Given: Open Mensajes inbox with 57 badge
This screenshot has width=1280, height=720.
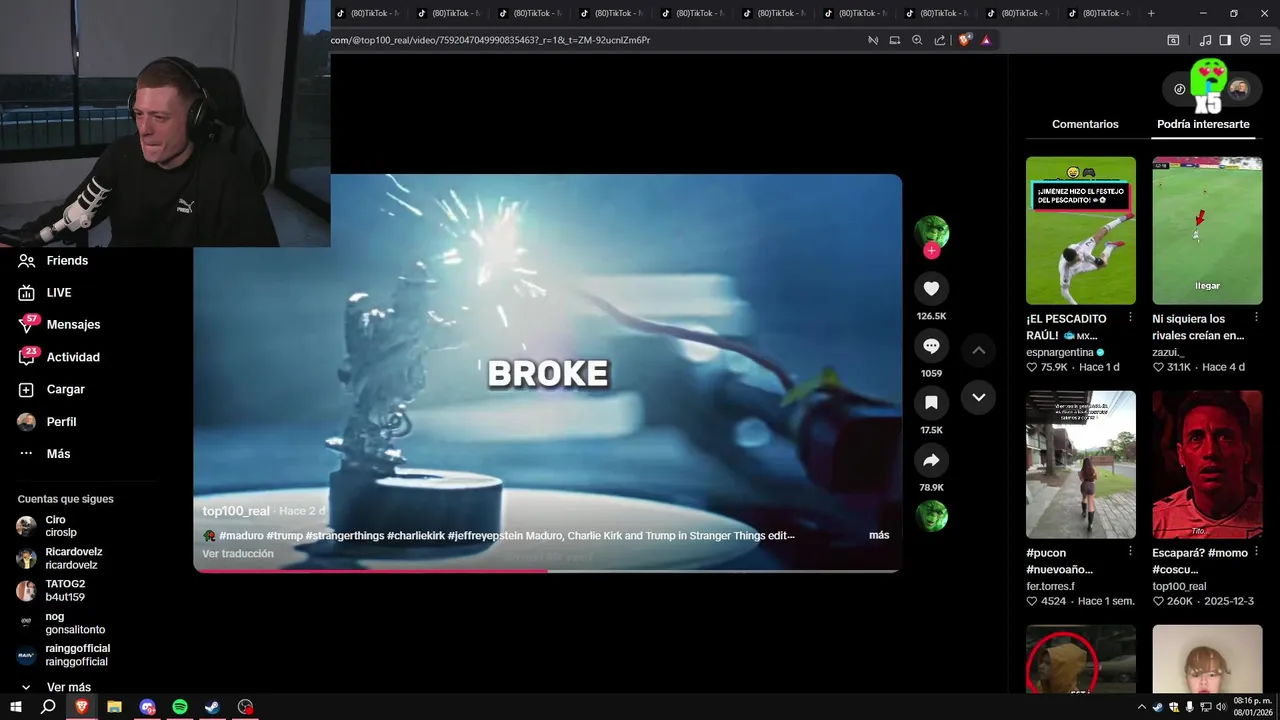Looking at the screenshot, I should click(x=59, y=324).
